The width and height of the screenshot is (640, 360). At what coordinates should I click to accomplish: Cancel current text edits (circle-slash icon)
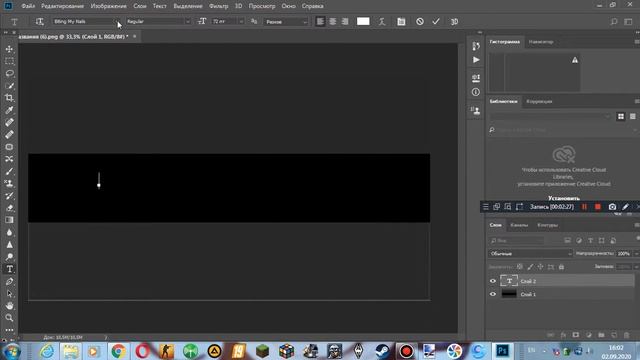pos(420,22)
